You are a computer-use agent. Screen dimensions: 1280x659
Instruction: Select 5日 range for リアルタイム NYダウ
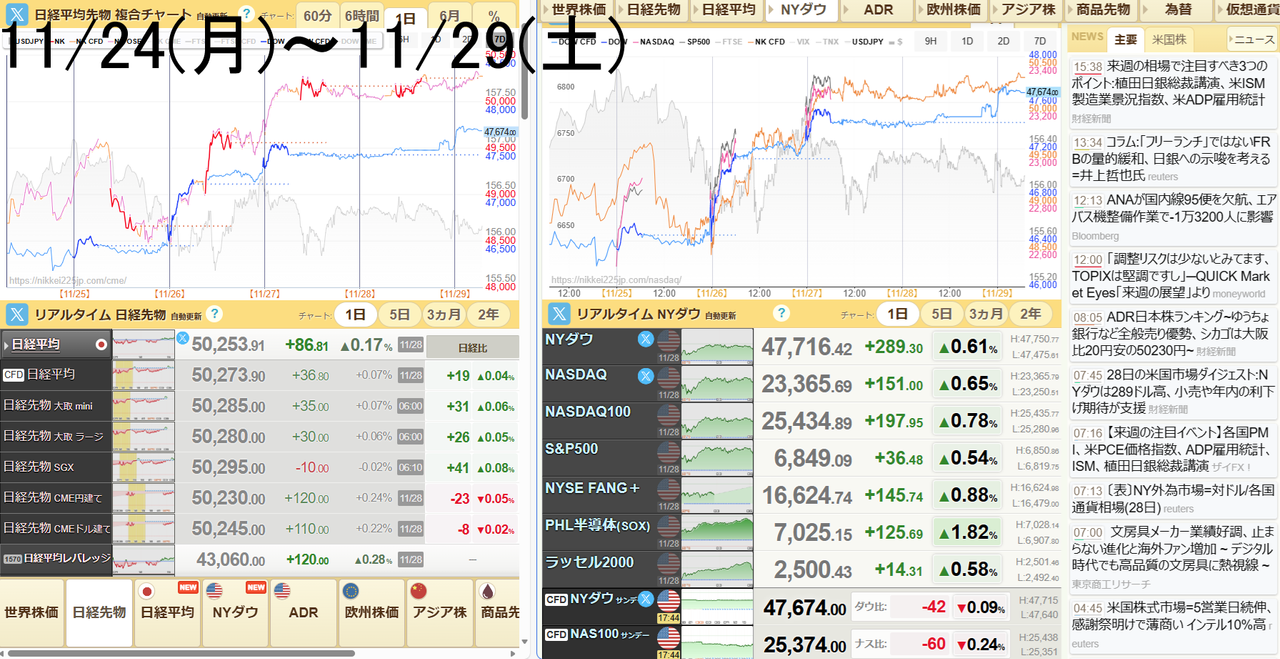click(x=942, y=314)
